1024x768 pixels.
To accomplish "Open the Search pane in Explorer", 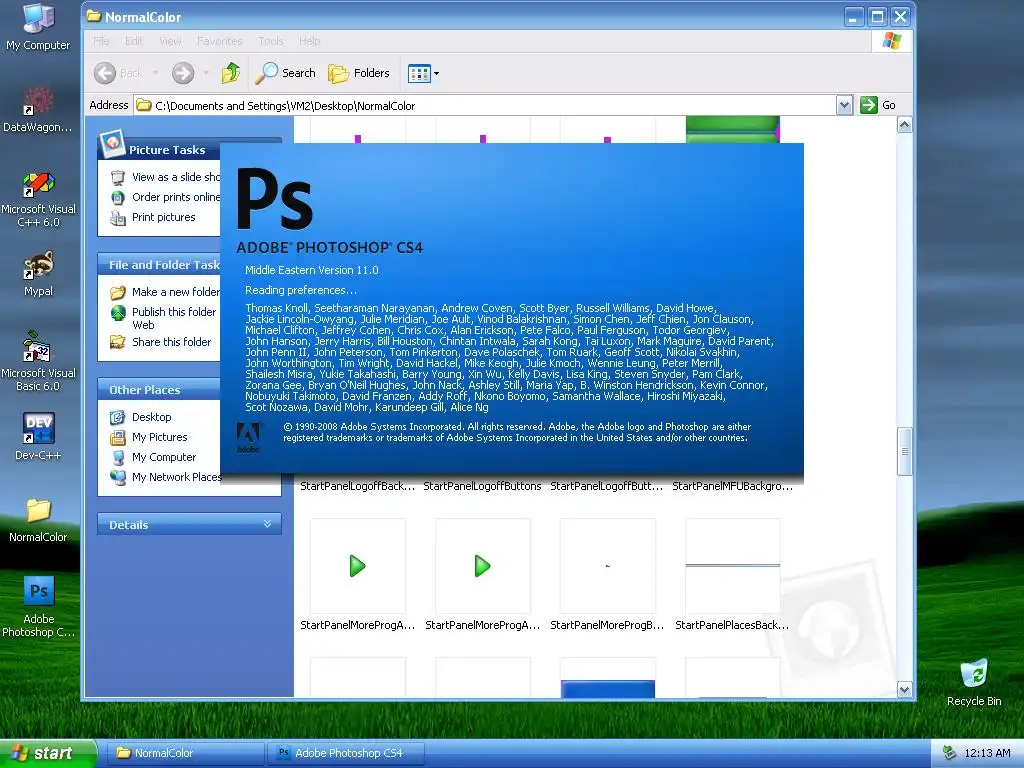I will 285,73.
